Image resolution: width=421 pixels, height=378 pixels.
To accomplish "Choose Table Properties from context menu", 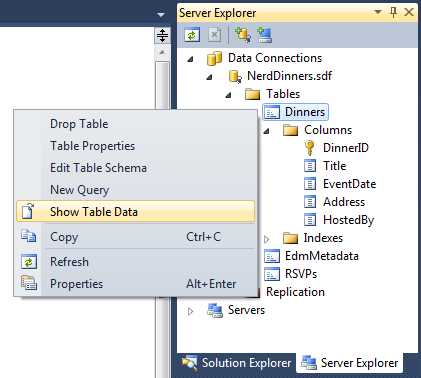I will 136,146.
